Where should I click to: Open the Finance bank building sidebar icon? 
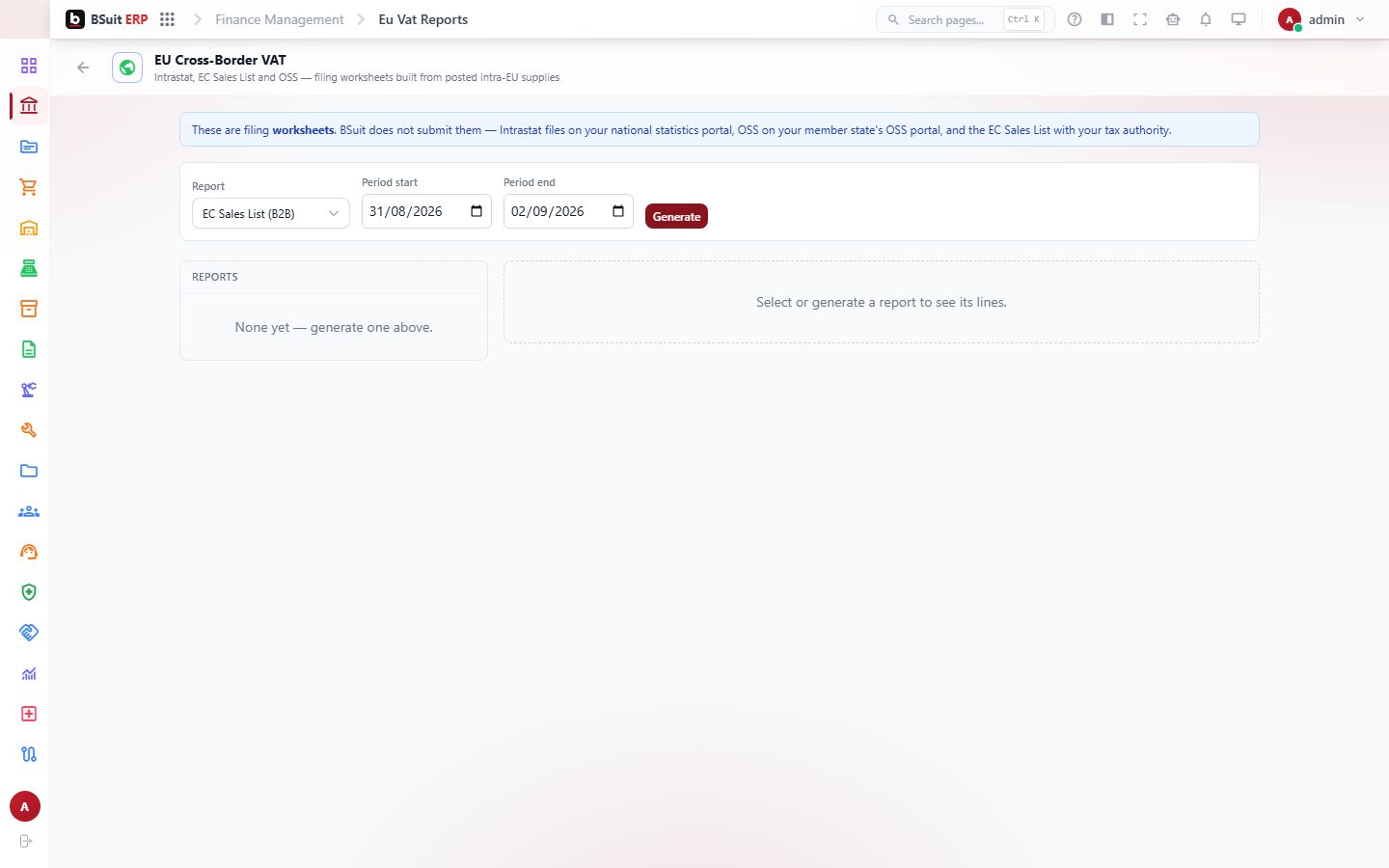[29, 106]
